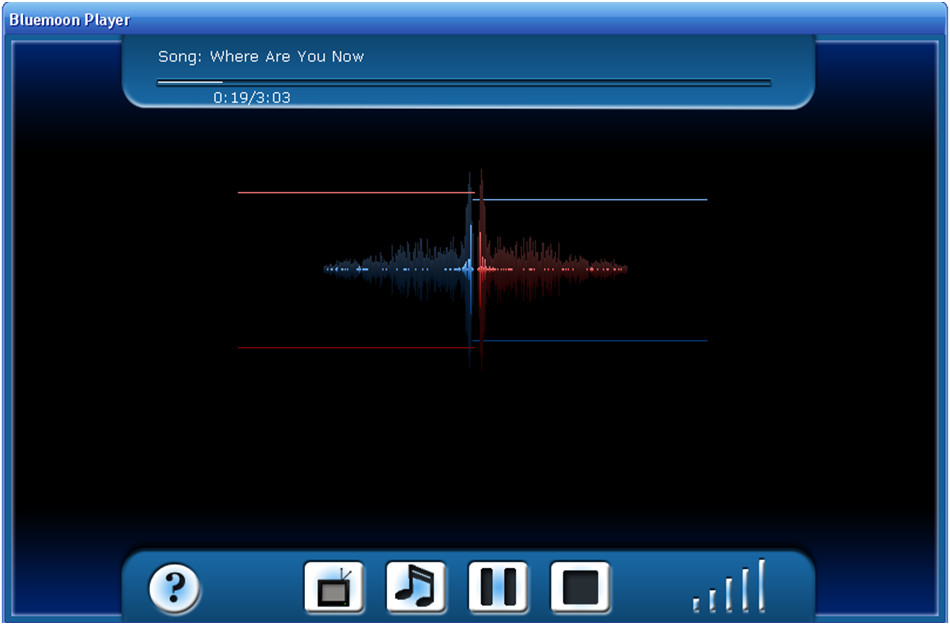Set volume to the middle third bar
950x625 pixels.
pos(729,594)
